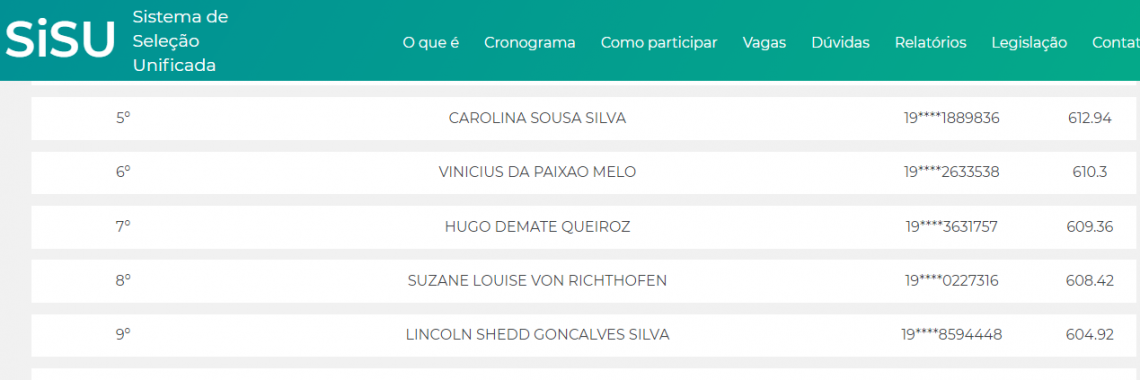Go to the Cronograma page
This screenshot has width=1140, height=380.
[x=530, y=43]
